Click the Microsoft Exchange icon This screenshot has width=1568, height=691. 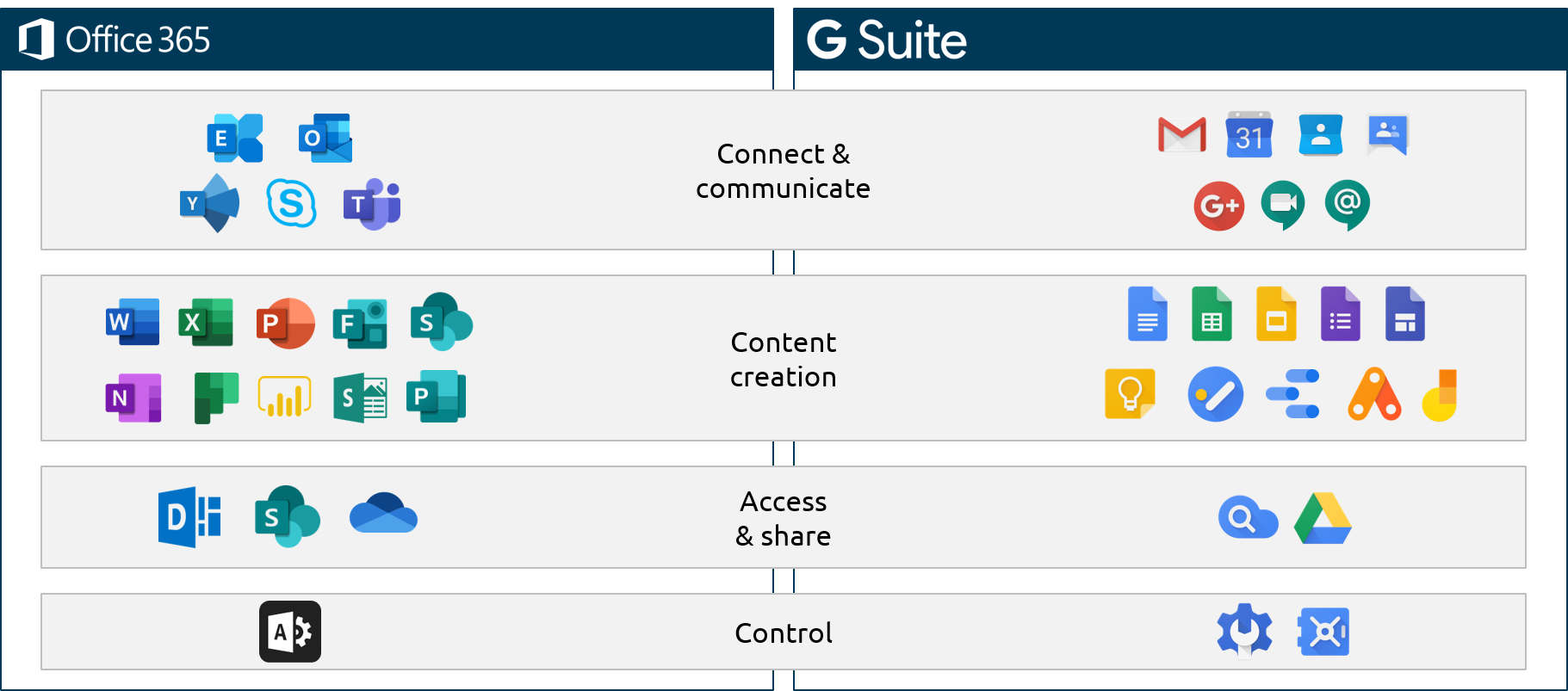pos(234,138)
